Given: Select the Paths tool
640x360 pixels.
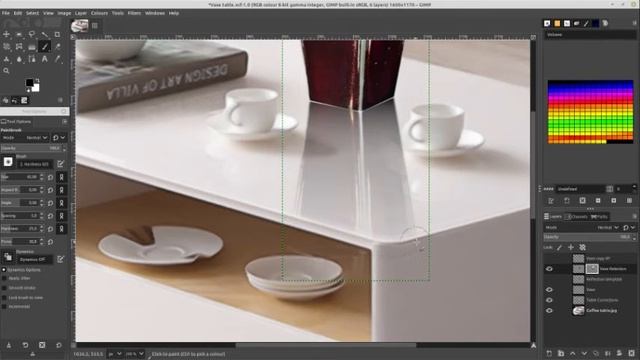Looking at the screenshot, I should [32, 59].
